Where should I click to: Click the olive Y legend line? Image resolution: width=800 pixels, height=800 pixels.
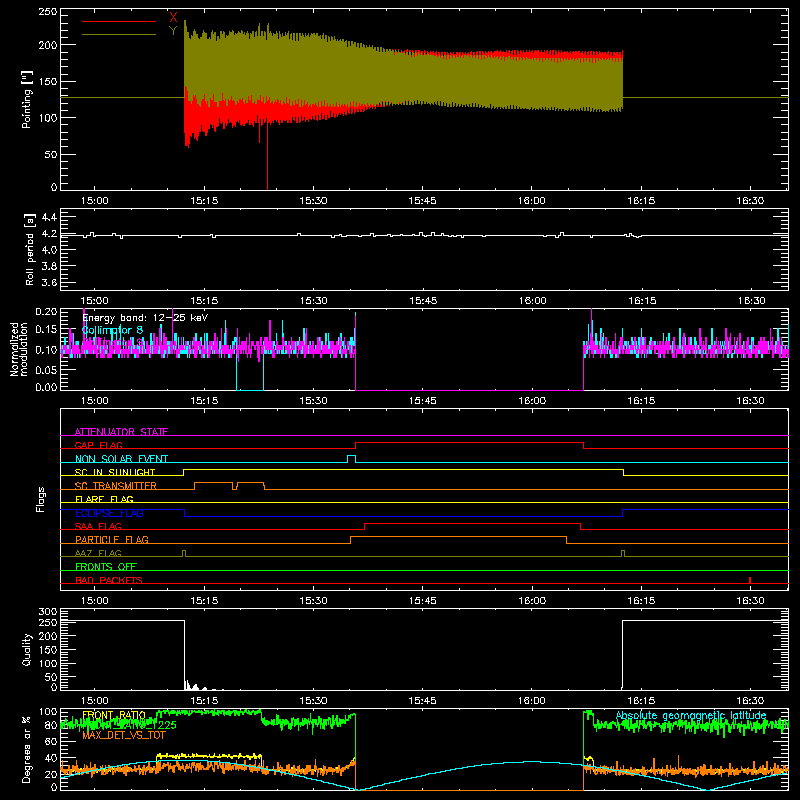click(x=119, y=34)
